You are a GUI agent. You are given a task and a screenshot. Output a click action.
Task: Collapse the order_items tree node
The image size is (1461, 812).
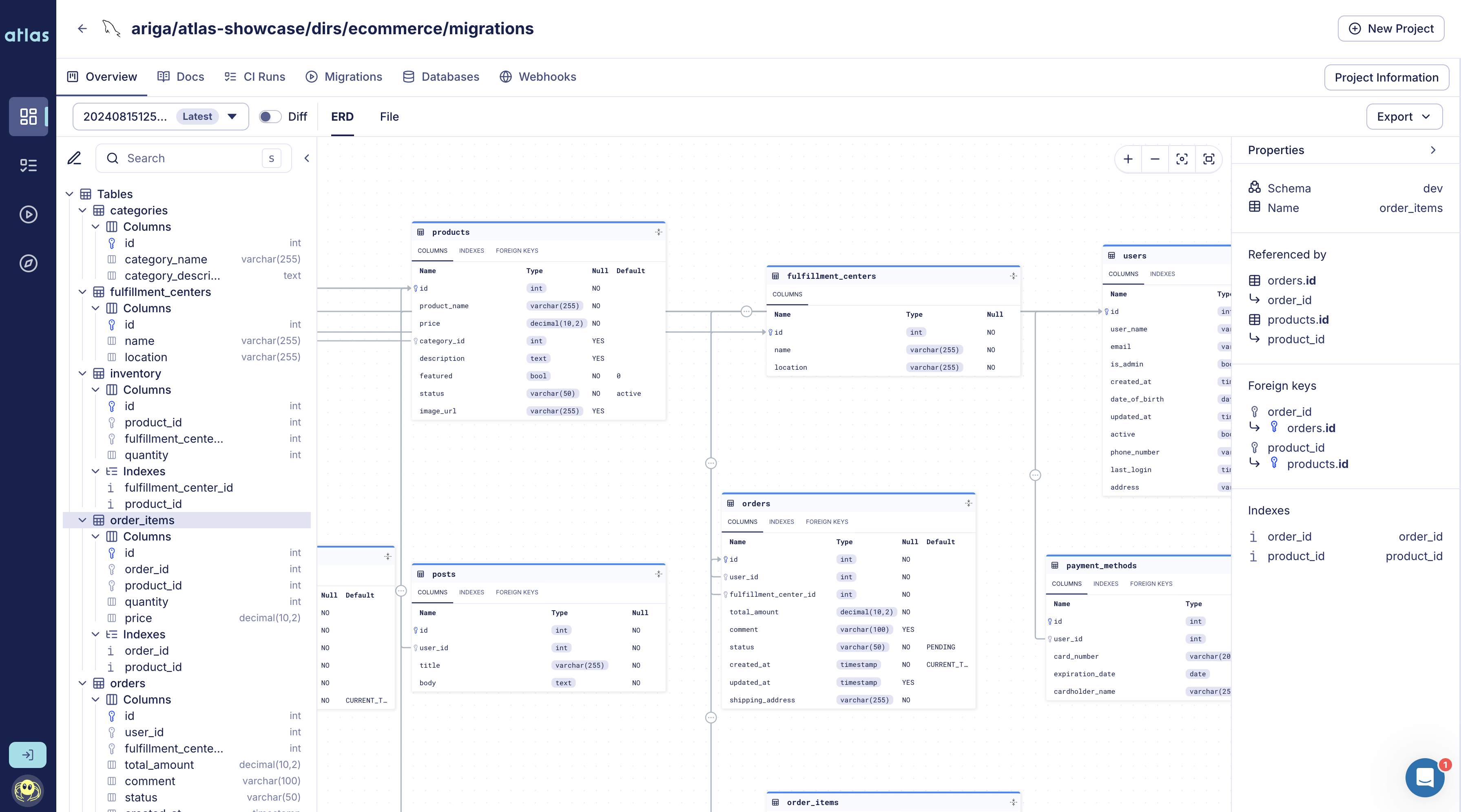click(82, 520)
